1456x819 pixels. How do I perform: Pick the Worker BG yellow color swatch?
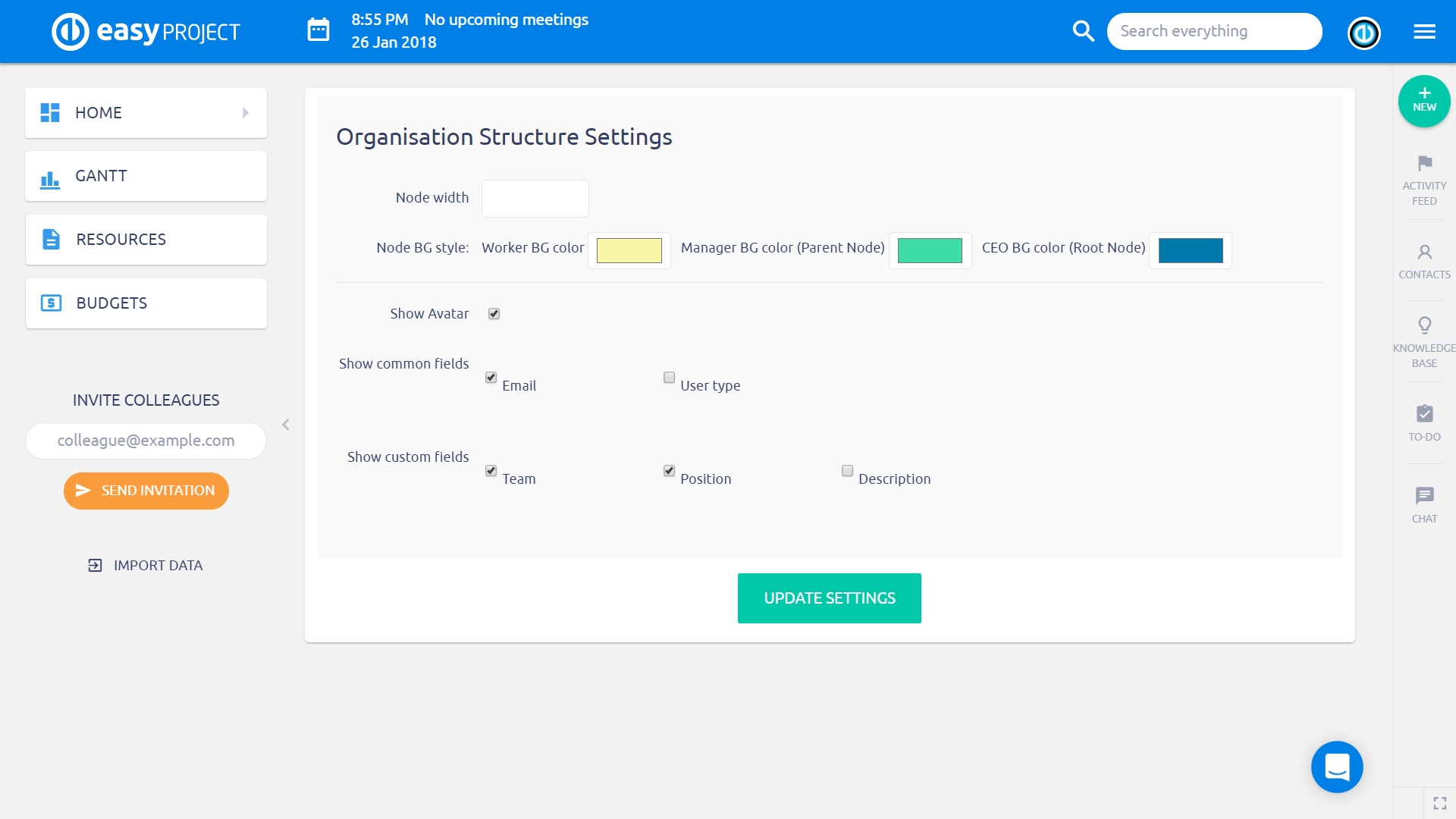pos(629,250)
